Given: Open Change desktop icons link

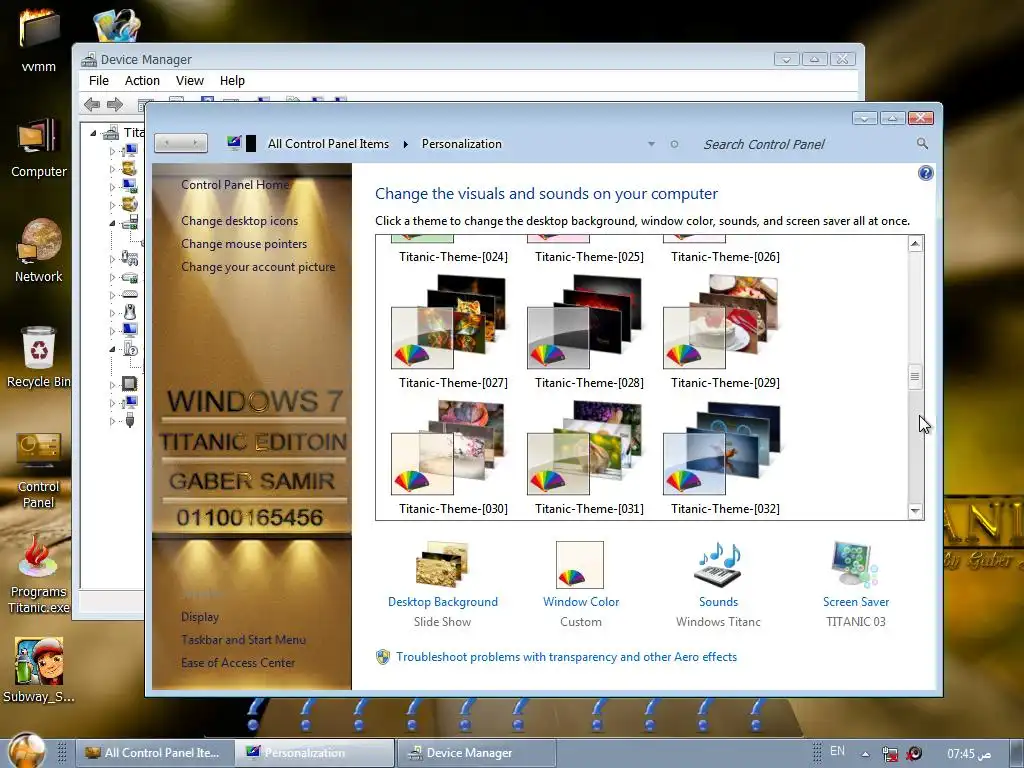Looking at the screenshot, I should point(240,221).
